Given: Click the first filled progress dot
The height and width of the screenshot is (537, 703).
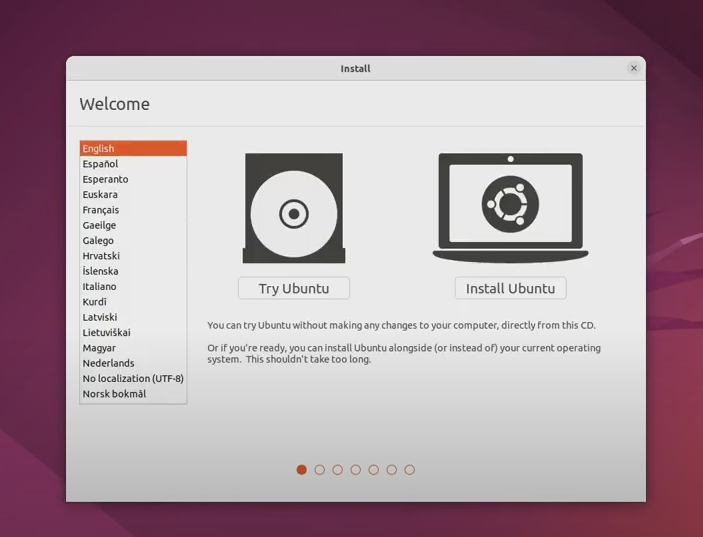Looking at the screenshot, I should pos(302,470).
